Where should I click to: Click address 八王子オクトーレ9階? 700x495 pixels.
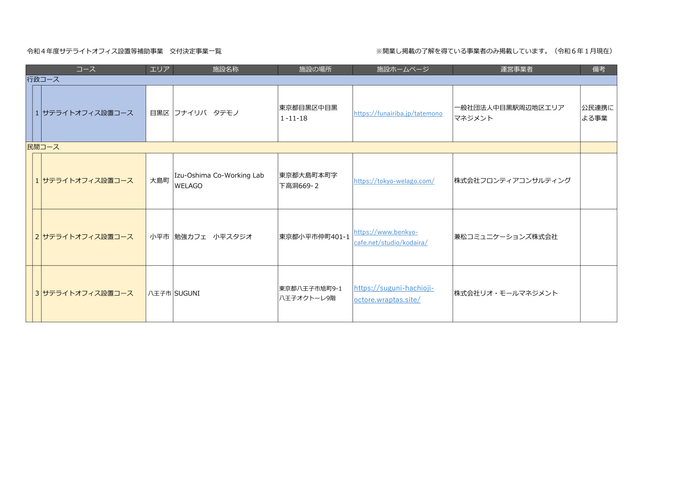308,299
